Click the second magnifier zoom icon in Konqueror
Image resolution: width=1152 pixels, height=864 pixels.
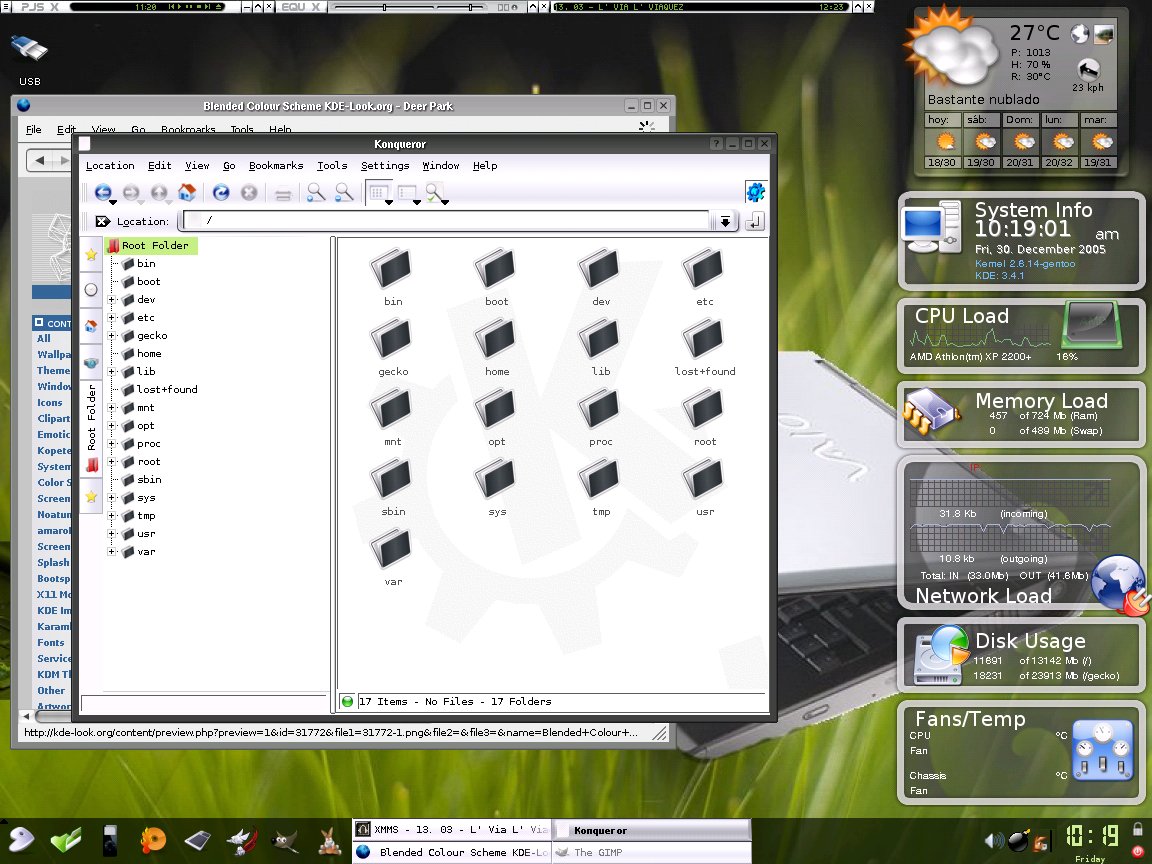tap(344, 192)
